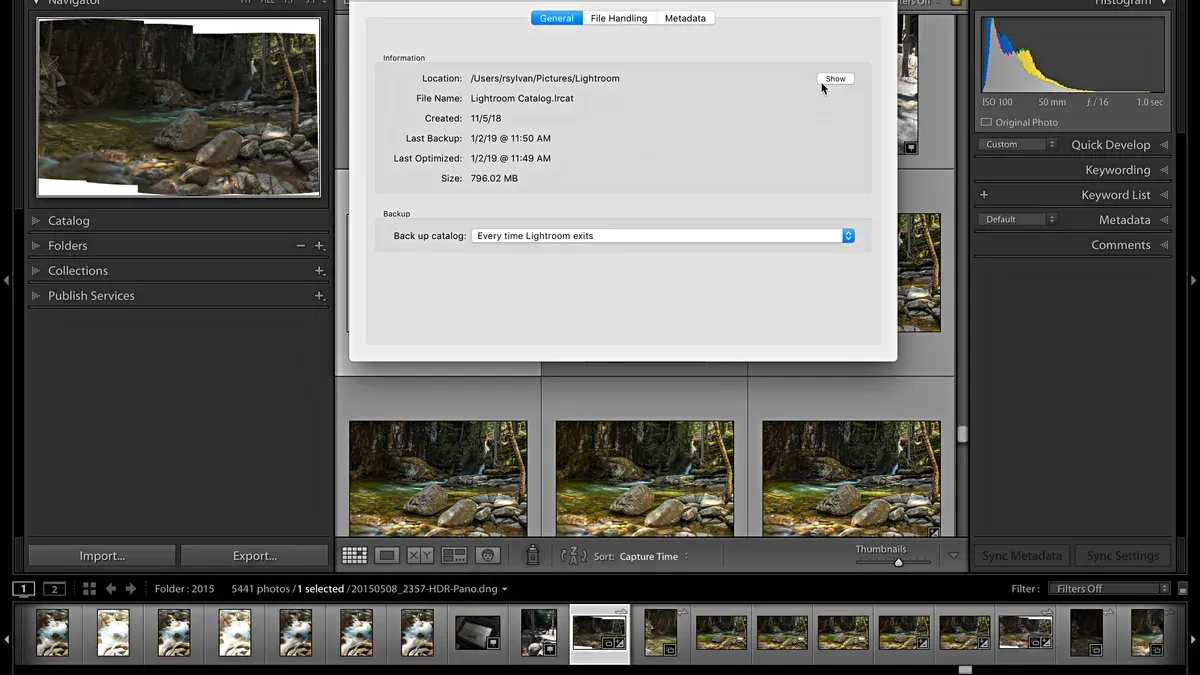
Task: Select the Painter spray can tool
Action: [x=533, y=555]
